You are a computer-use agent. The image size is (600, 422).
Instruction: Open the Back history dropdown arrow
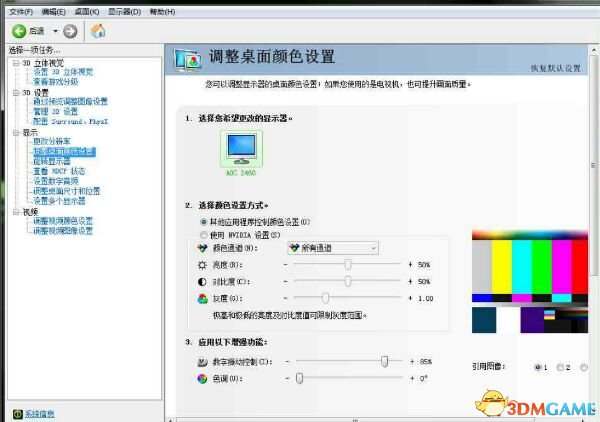pos(55,31)
